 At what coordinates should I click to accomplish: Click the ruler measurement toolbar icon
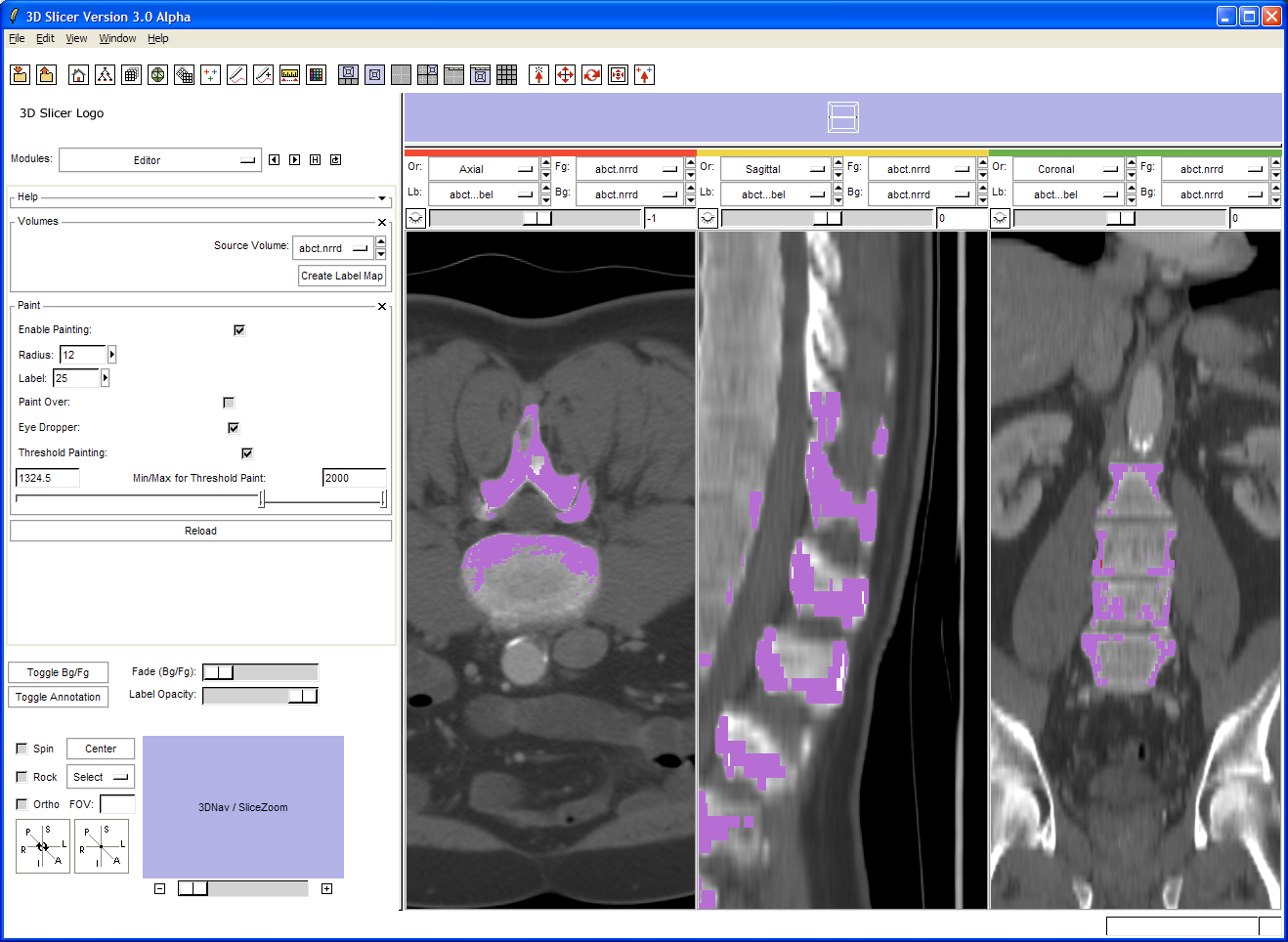pyautogui.click(x=289, y=75)
